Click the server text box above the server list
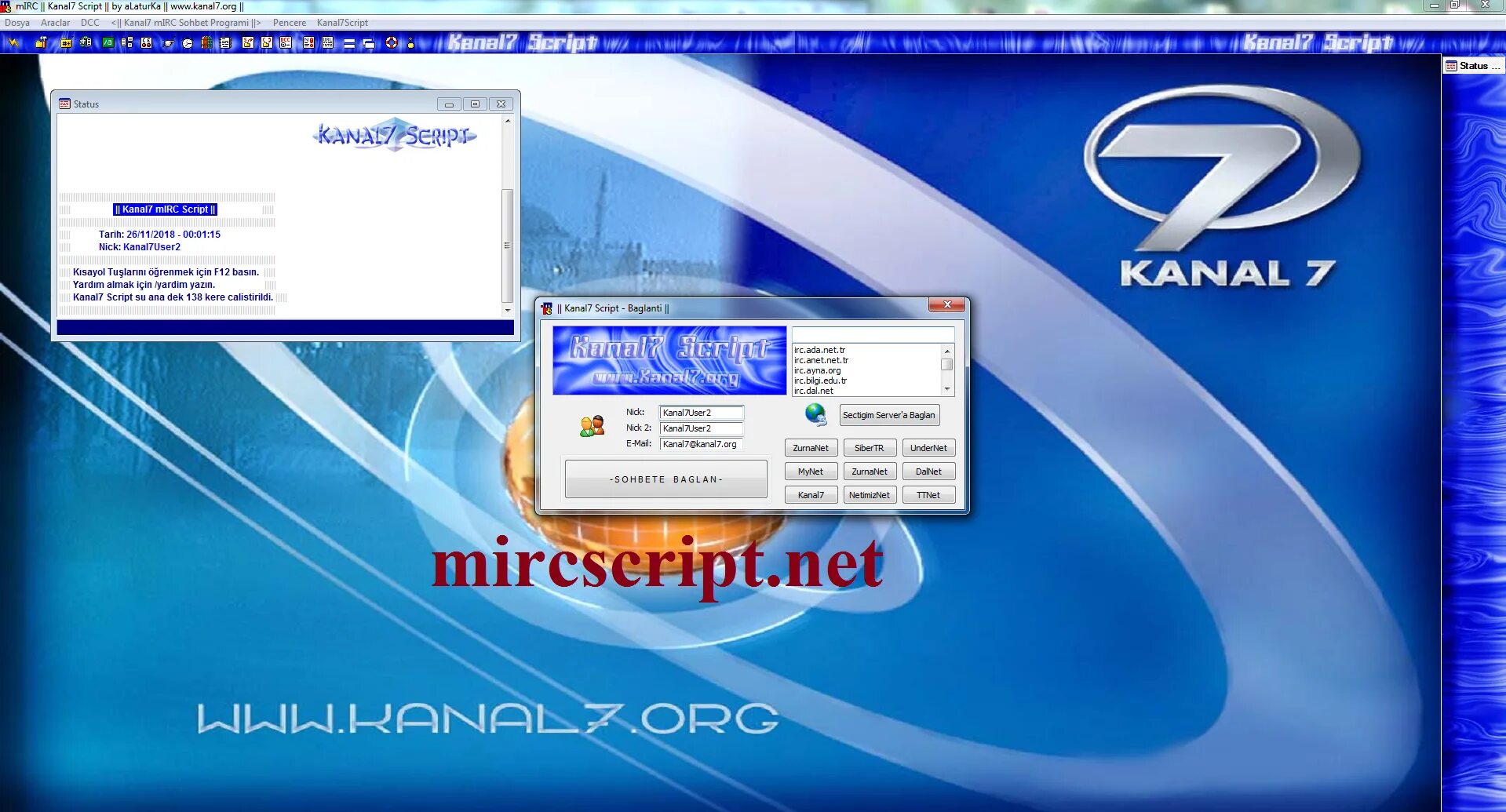 (x=873, y=334)
